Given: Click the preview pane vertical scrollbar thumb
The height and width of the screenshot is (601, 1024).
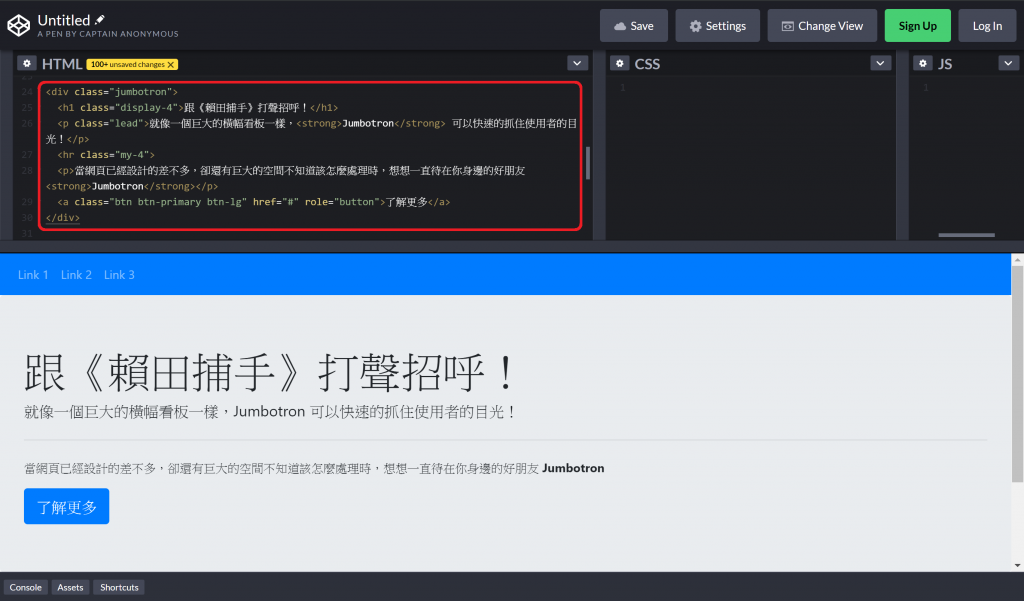Looking at the screenshot, I should click(x=1017, y=374).
